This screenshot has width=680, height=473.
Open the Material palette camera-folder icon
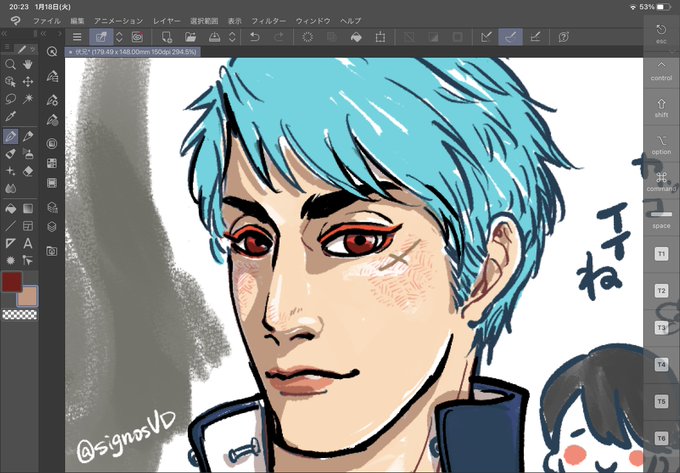click(x=52, y=251)
